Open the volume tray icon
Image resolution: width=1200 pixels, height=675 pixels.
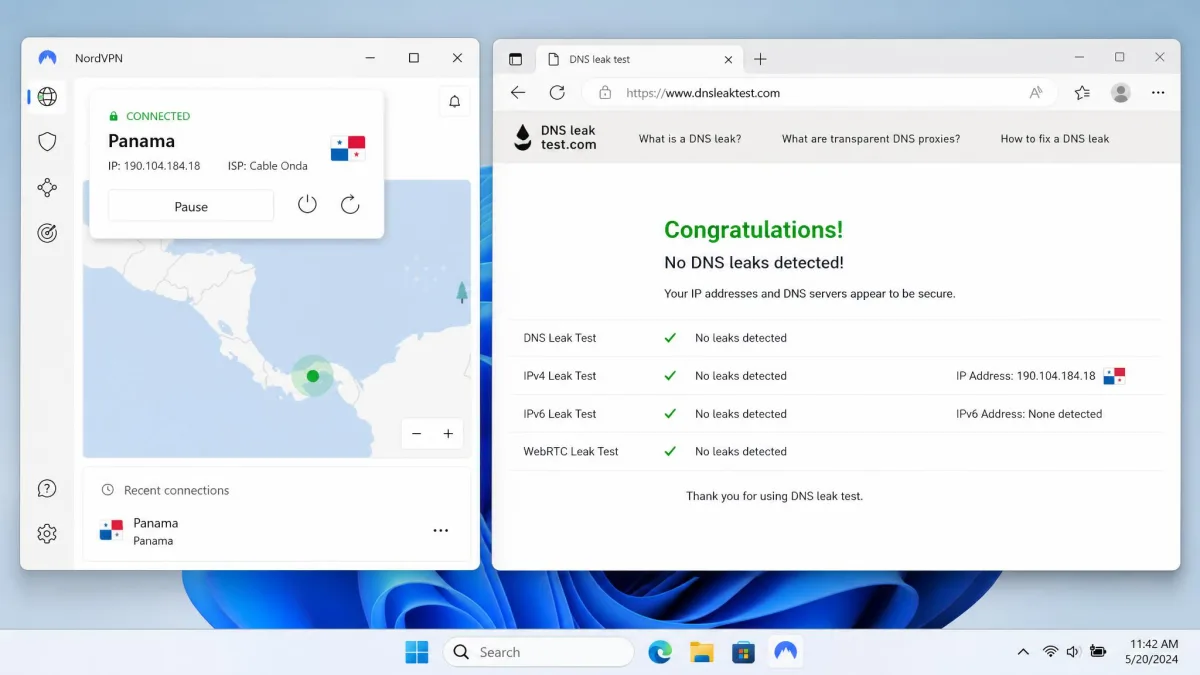(x=1073, y=652)
